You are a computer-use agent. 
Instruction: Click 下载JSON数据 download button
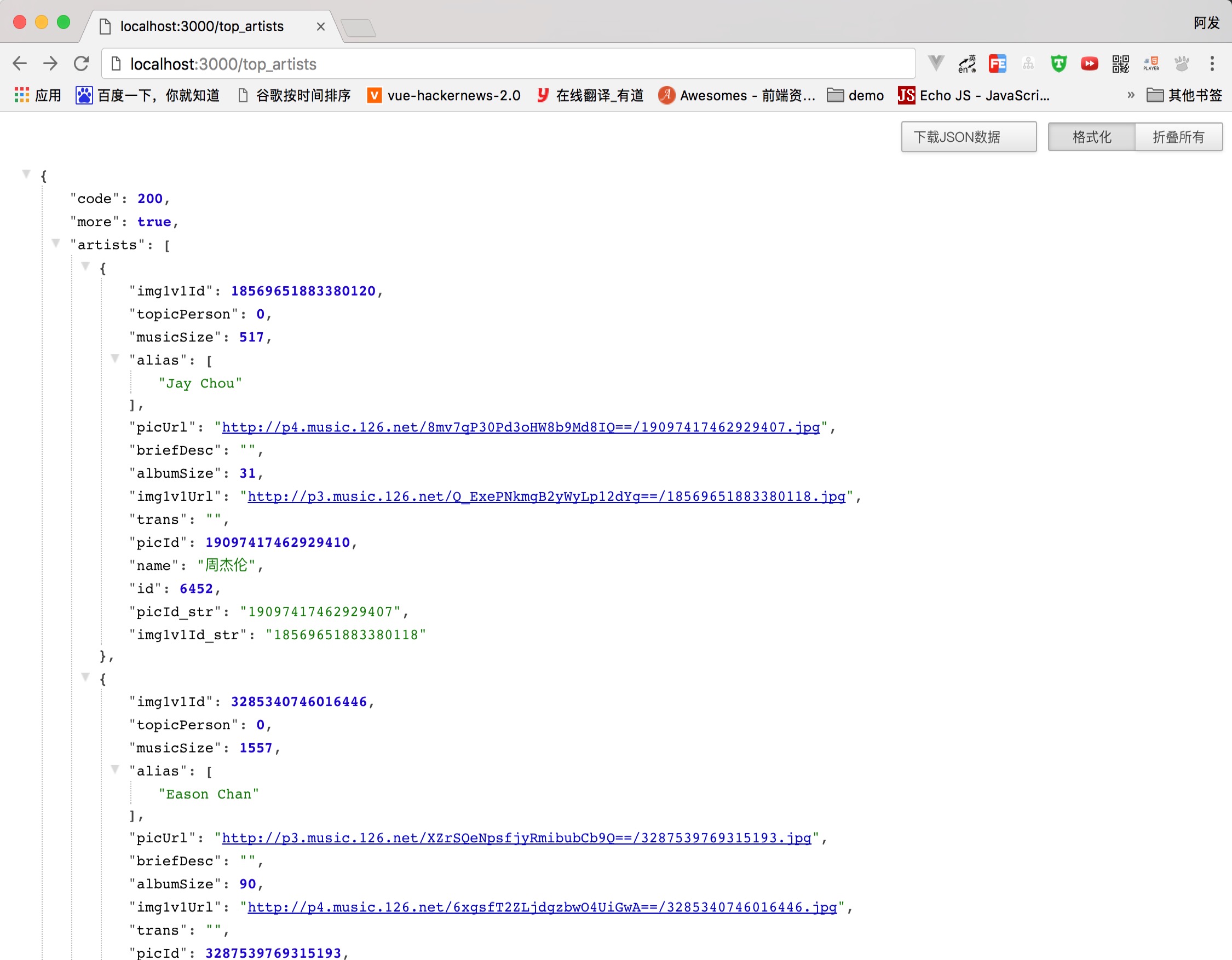point(968,137)
